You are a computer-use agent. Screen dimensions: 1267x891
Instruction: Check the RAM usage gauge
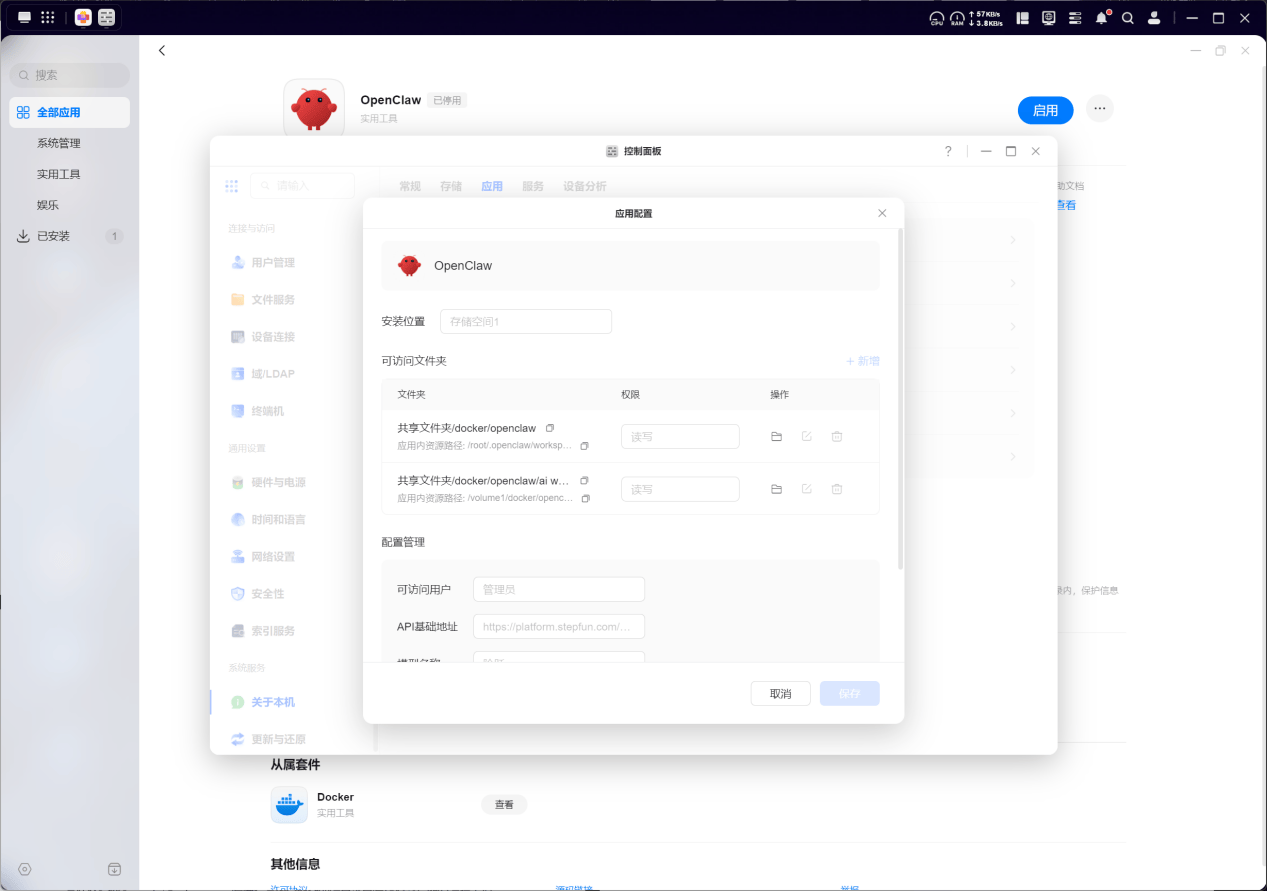(957, 18)
